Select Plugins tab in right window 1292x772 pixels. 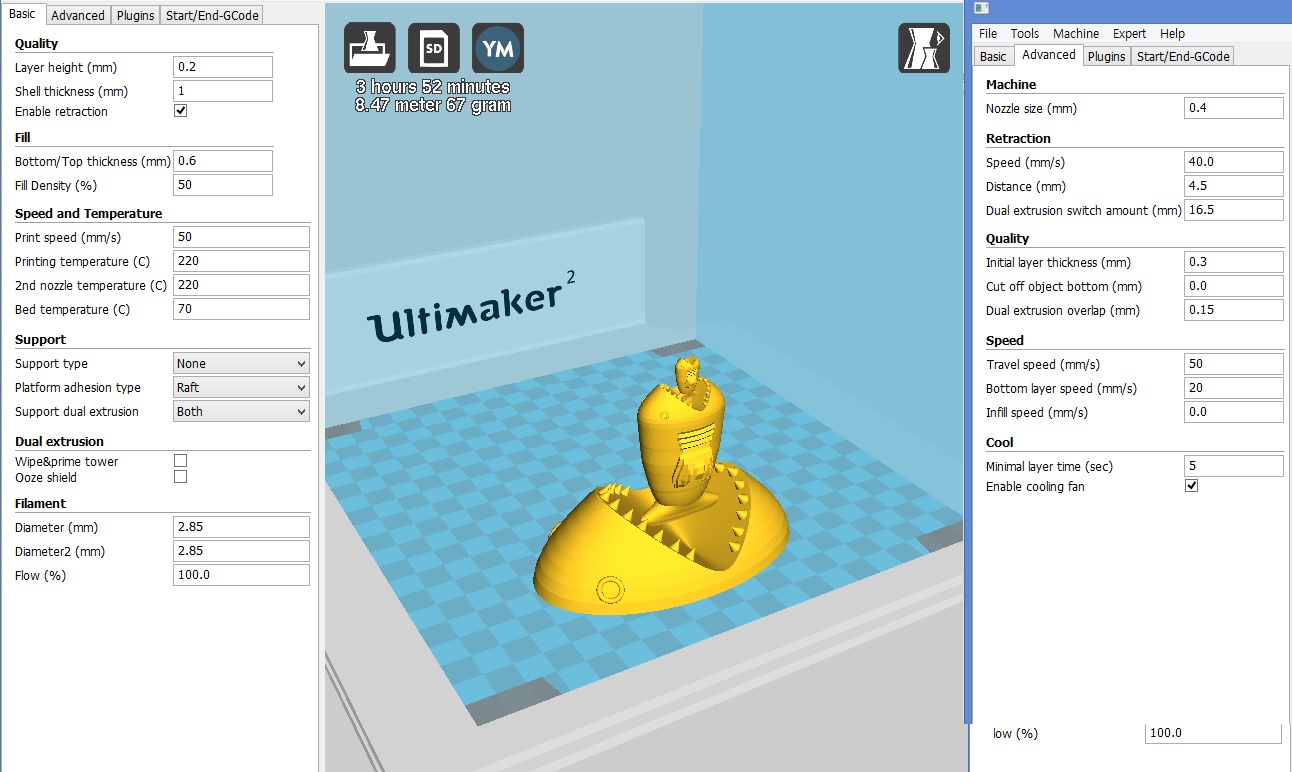click(1107, 57)
